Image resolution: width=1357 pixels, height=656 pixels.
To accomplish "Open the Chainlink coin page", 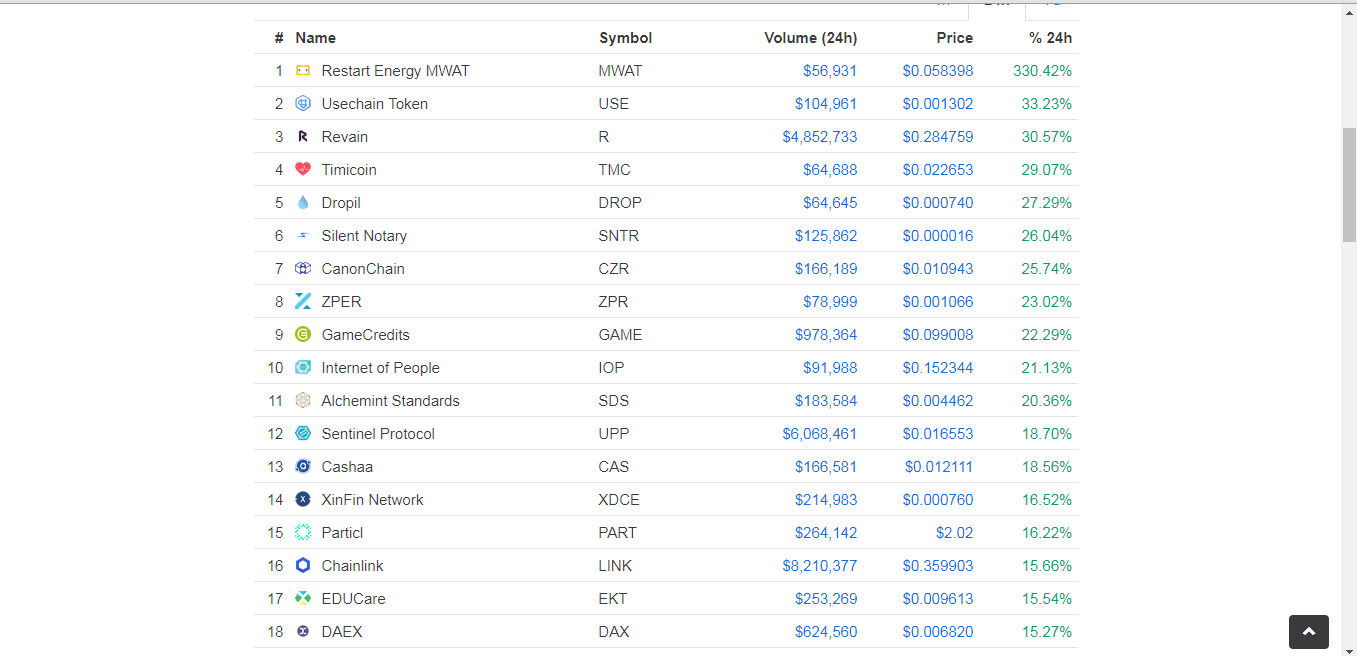I will click(x=352, y=566).
